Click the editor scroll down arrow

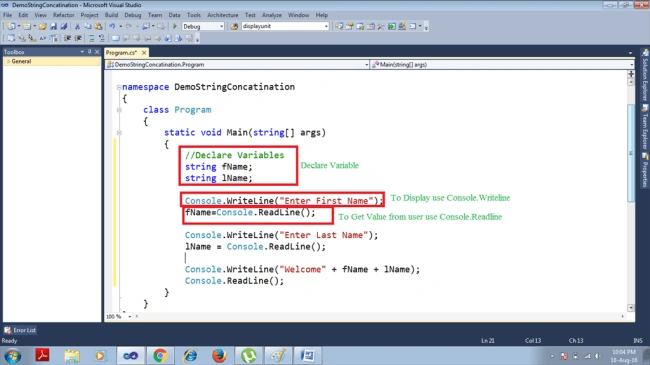pos(631,308)
